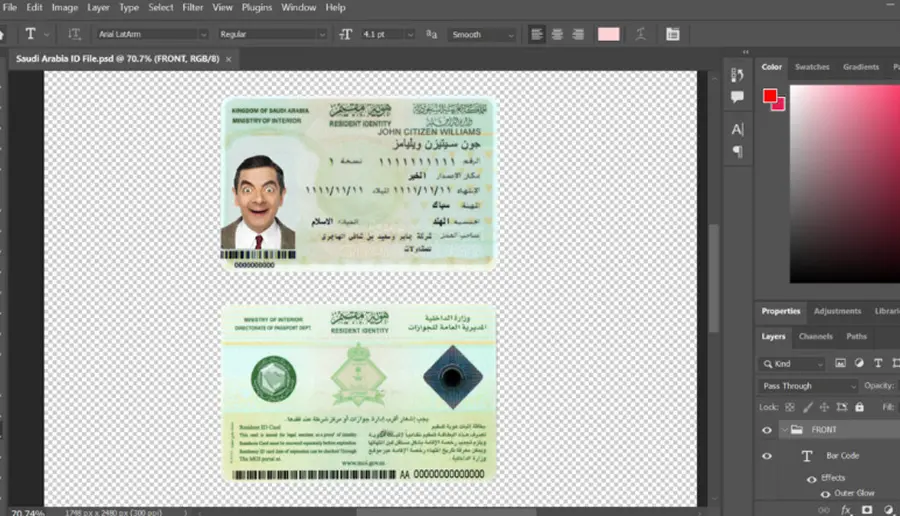Open the Paragraph panel icon in side strip
This screenshot has width=900, height=516.
(737, 152)
